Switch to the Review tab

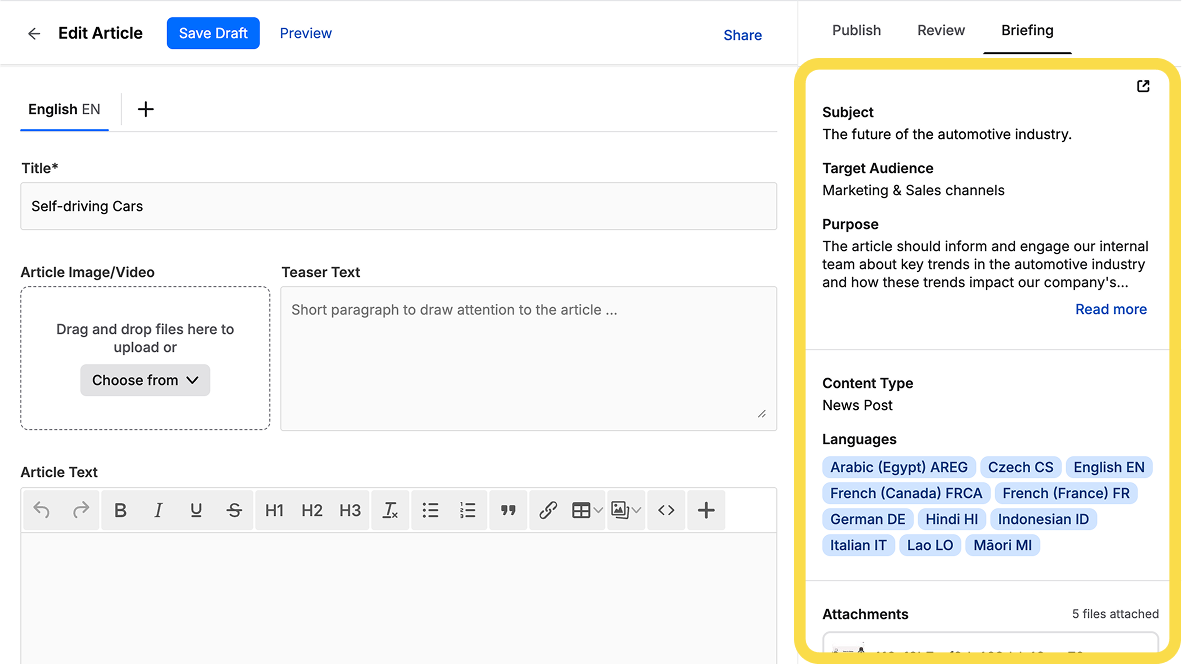[x=941, y=30]
